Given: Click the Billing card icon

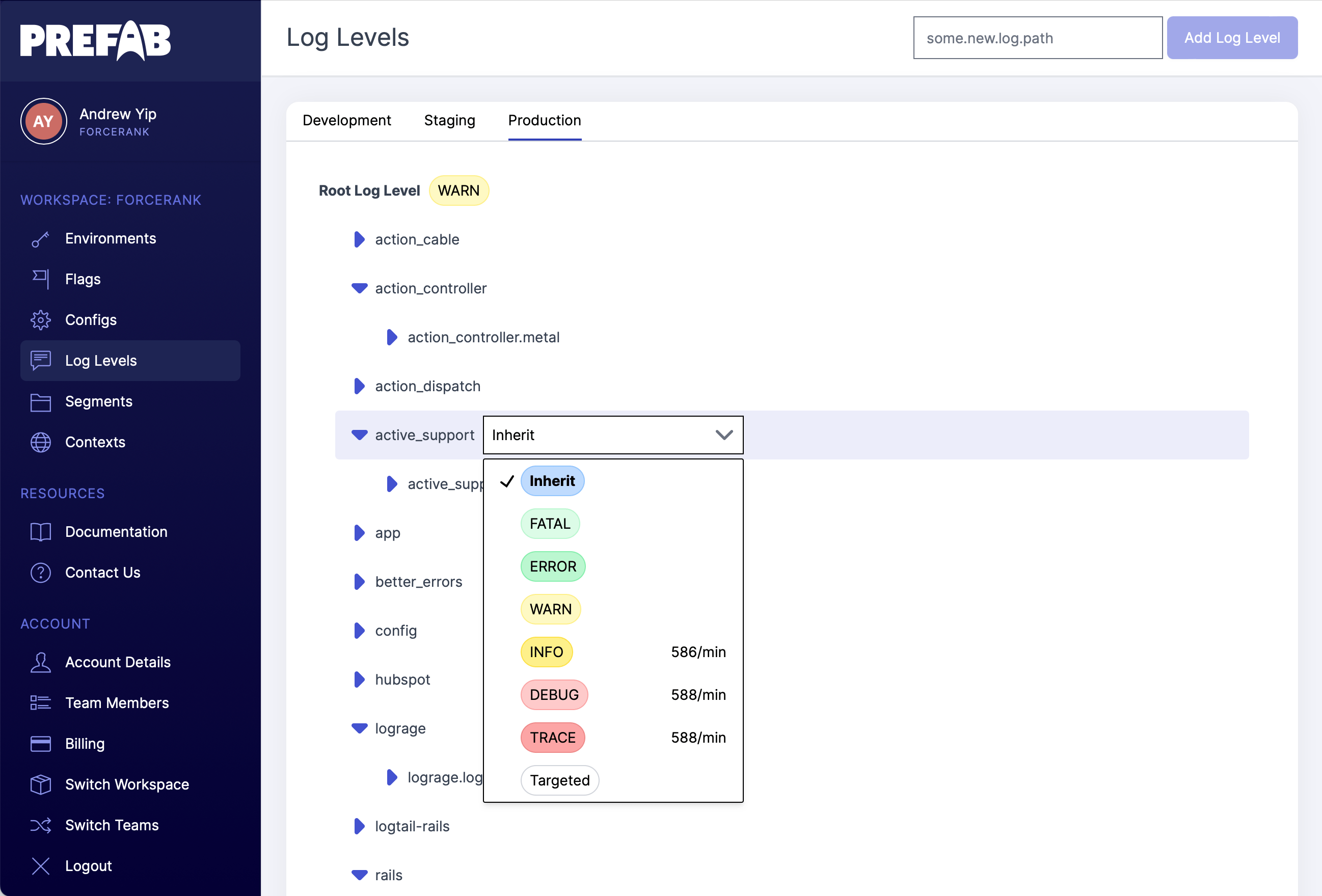Looking at the screenshot, I should coord(40,744).
